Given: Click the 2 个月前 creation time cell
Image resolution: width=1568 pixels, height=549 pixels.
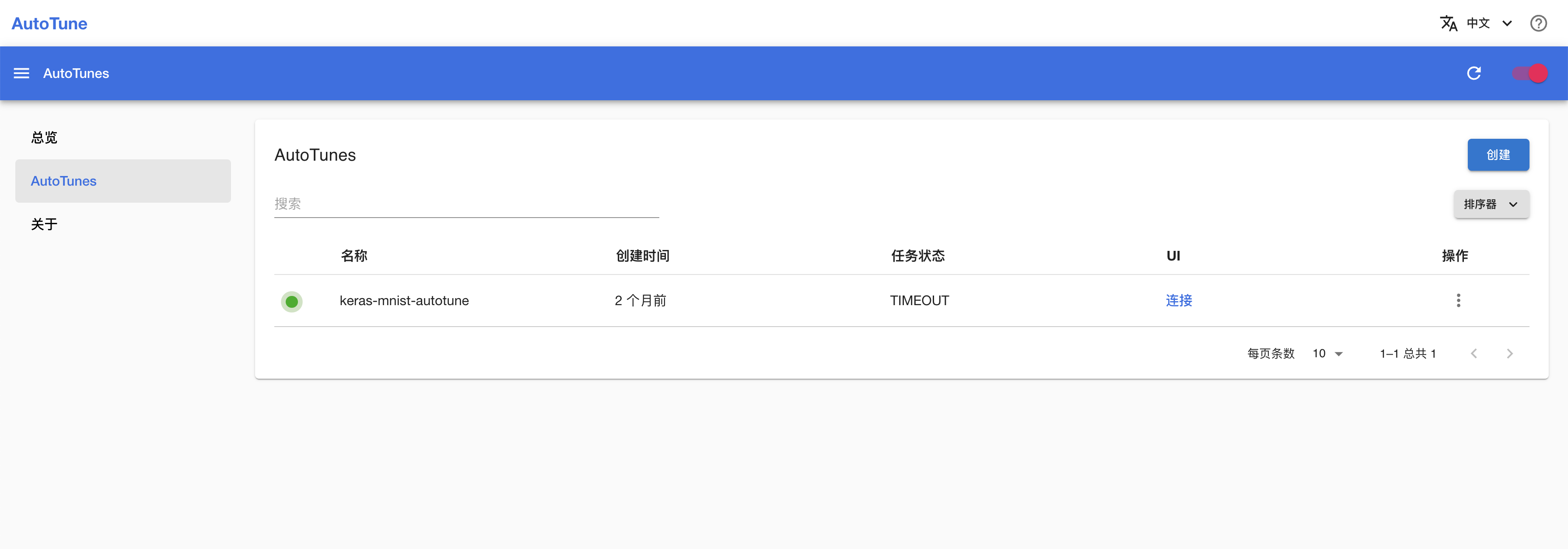Looking at the screenshot, I should (640, 300).
